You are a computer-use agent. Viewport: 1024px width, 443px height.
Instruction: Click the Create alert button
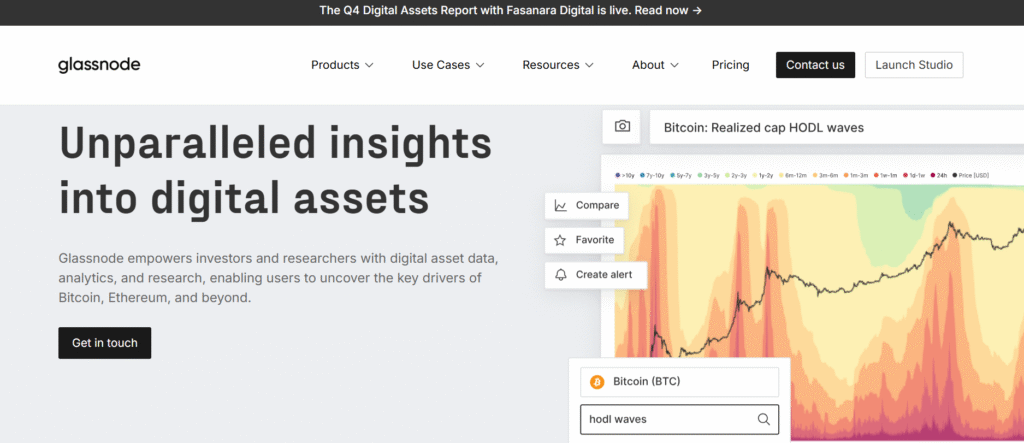596,274
